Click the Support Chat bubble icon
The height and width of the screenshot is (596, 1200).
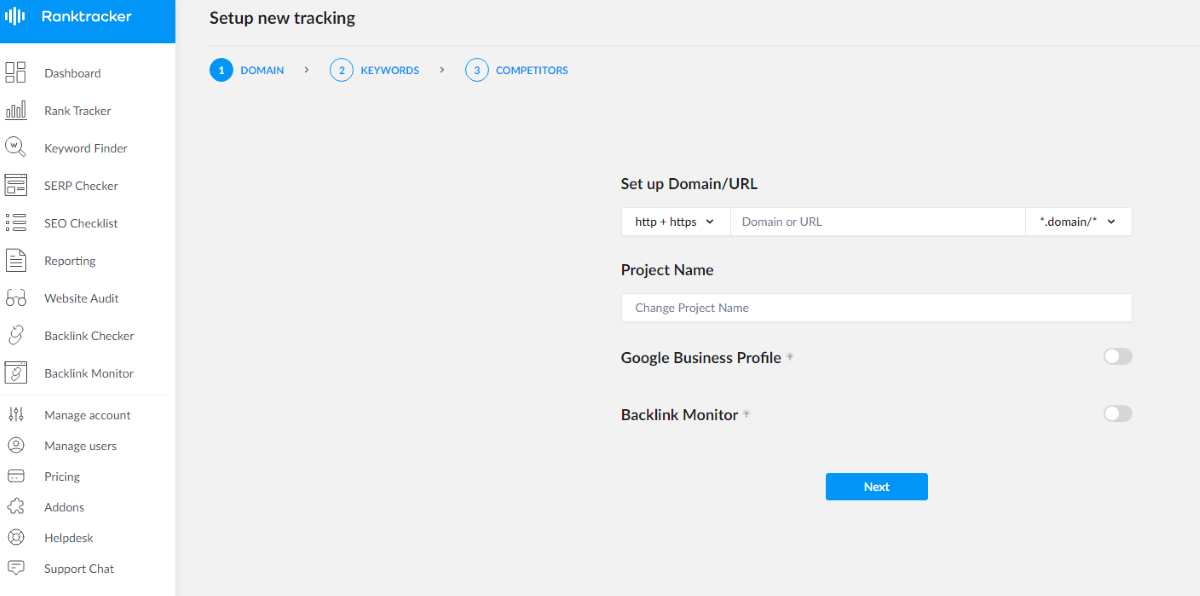(16, 568)
